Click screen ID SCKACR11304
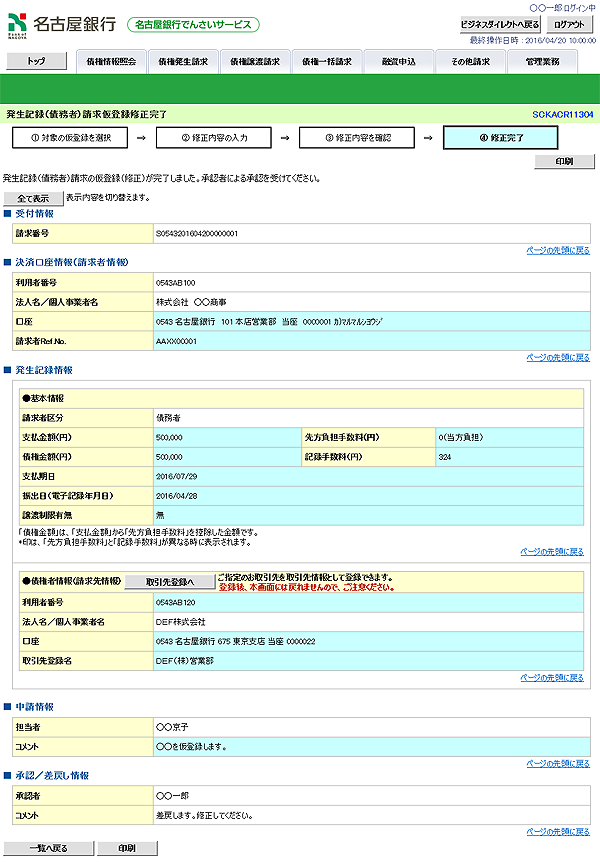This screenshot has width=600, height=864. click(563, 115)
